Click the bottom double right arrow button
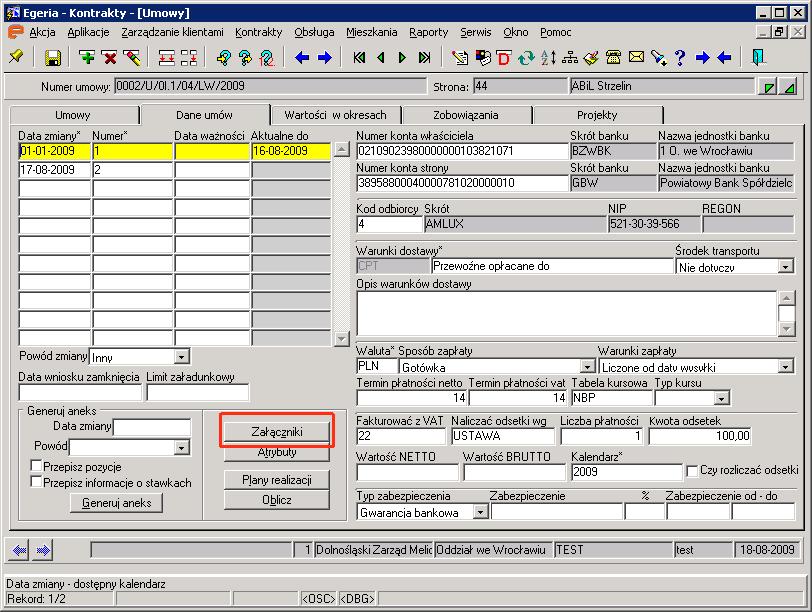812x612 pixels. [x=43, y=550]
